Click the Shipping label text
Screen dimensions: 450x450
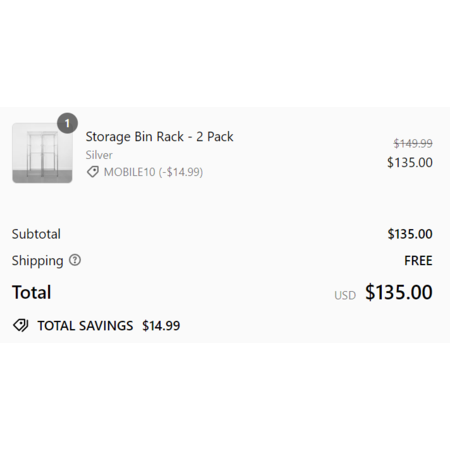click(37, 261)
